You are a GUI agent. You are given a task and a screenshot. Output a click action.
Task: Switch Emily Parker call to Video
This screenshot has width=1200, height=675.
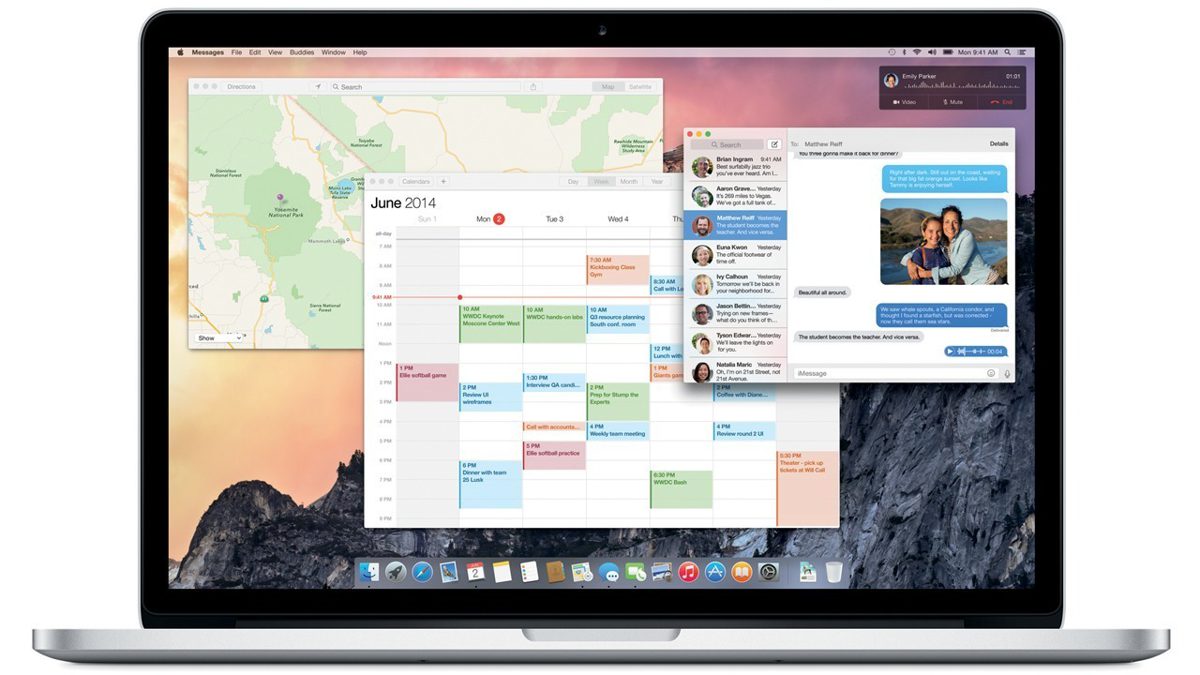[x=903, y=102]
